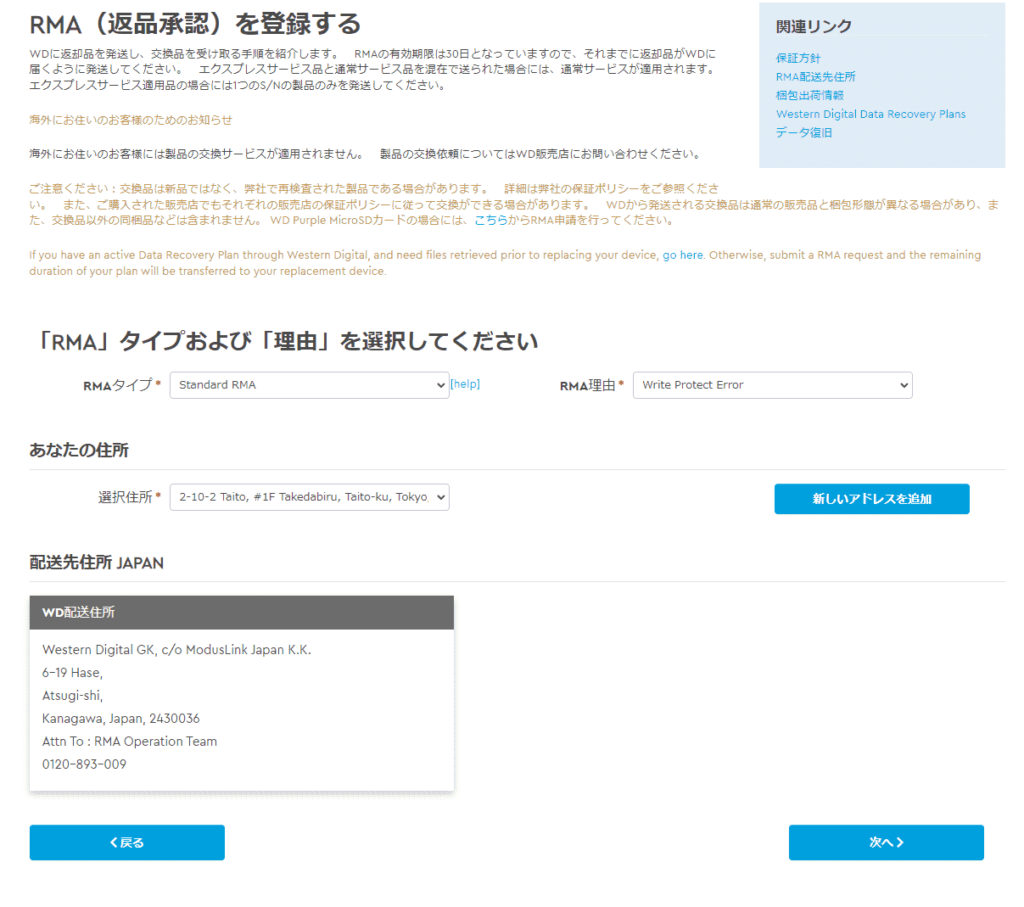Click the chevron arrow on RMA理由 select
The image size is (1024, 907).
pos(904,385)
